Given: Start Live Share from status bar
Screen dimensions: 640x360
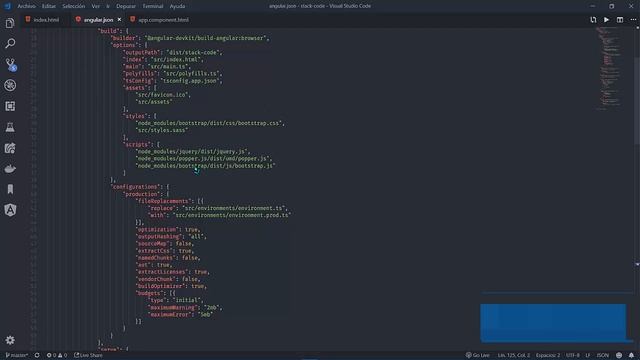Looking at the screenshot, I should tap(88, 355).
